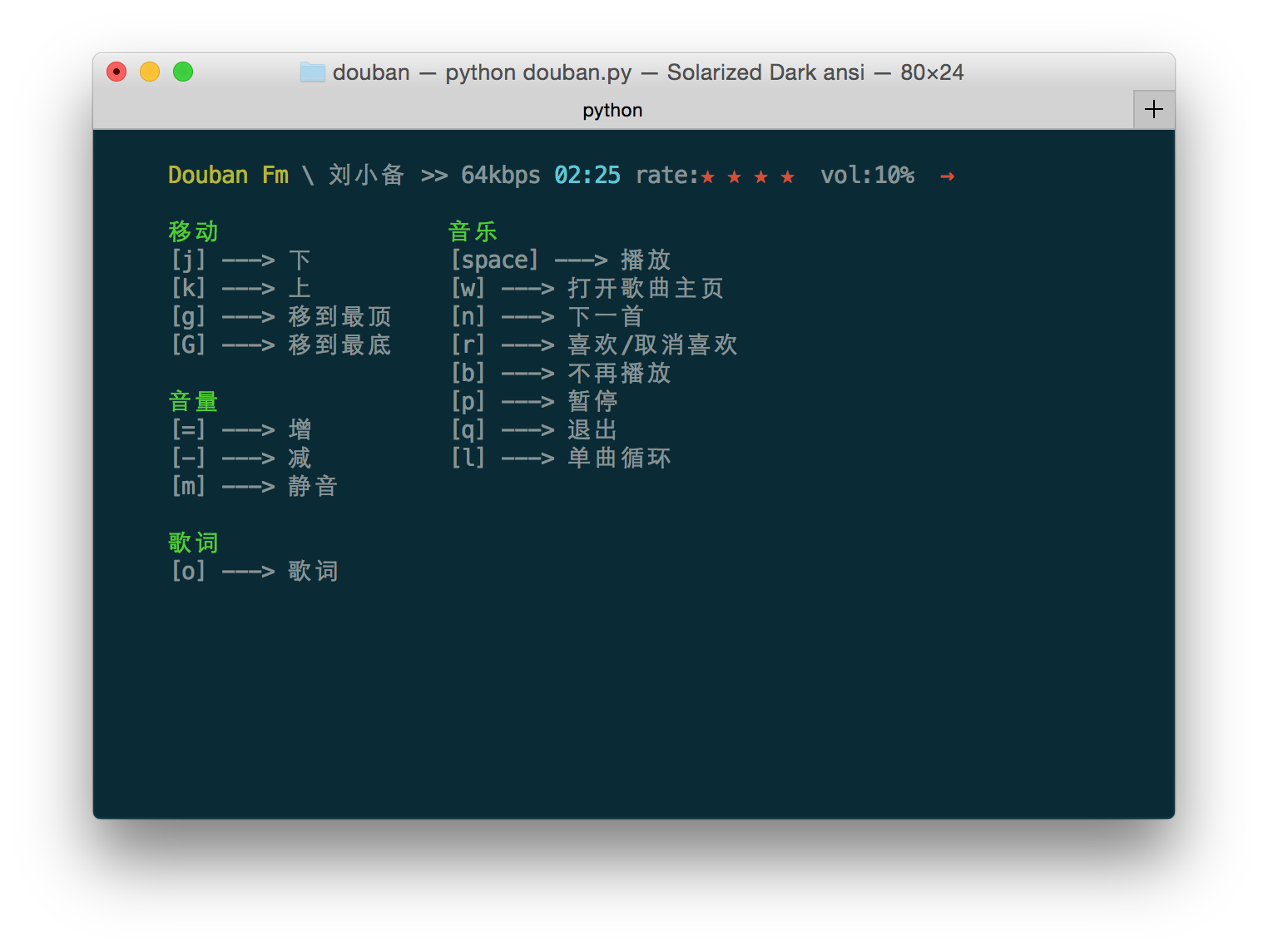
Task: Click the '[=] ----> 增' line
Action: point(241,429)
